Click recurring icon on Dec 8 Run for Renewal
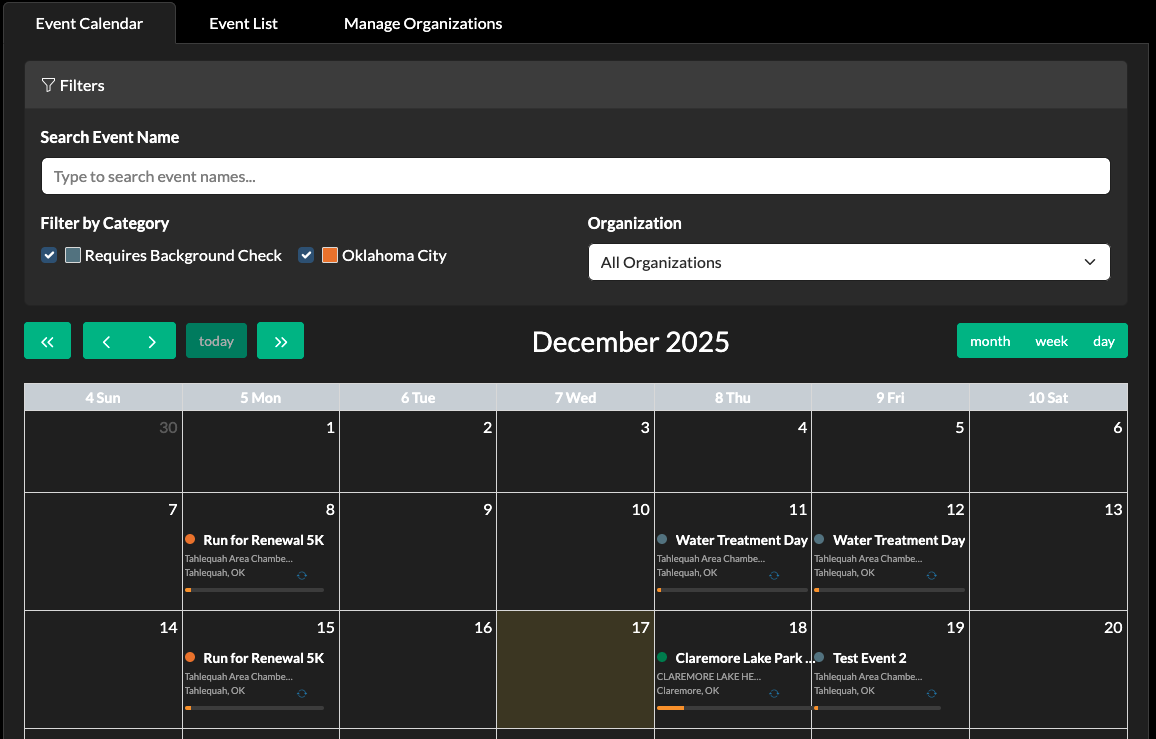The width and height of the screenshot is (1156, 739). pos(302,576)
